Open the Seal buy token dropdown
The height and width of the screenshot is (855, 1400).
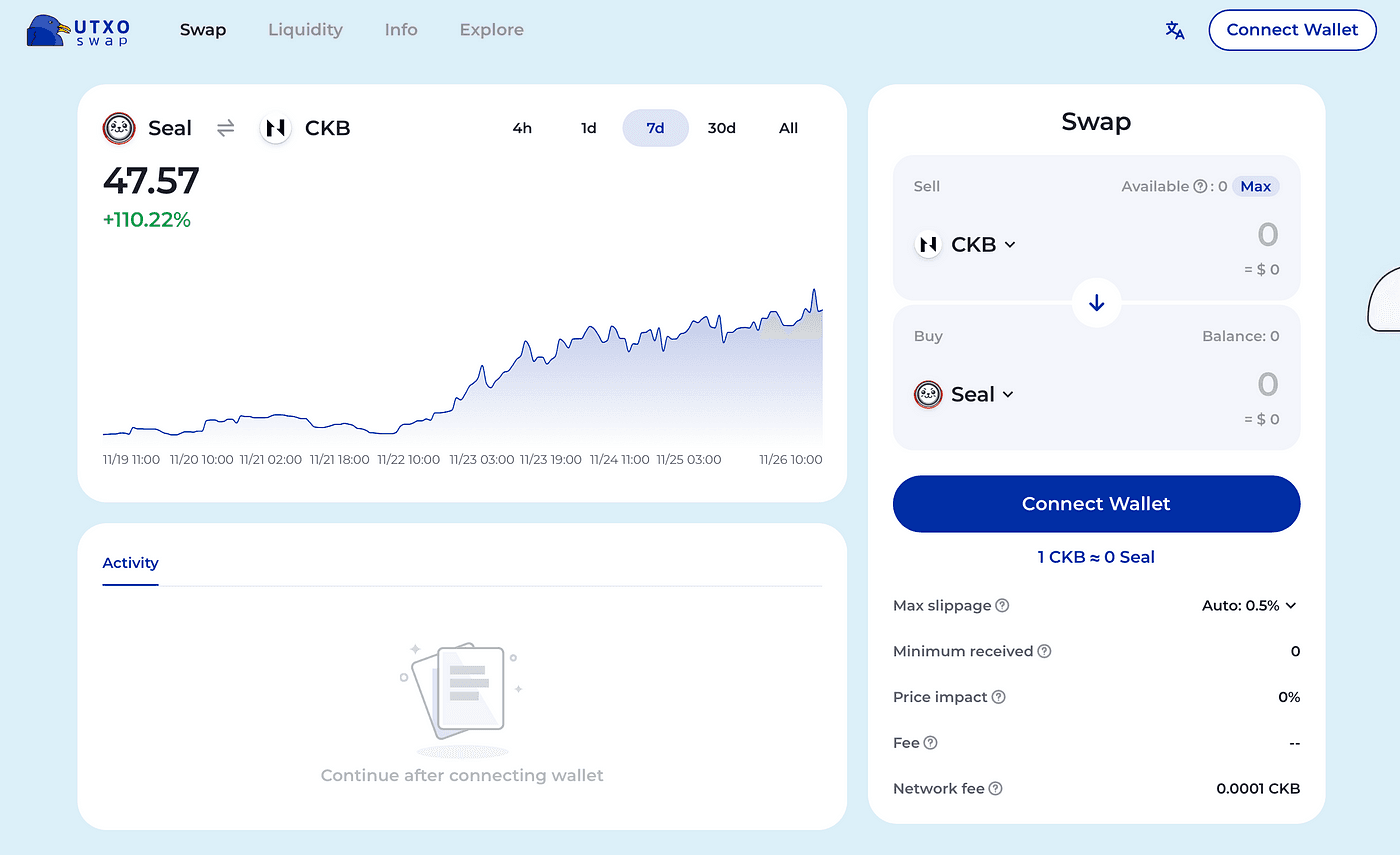point(965,394)
